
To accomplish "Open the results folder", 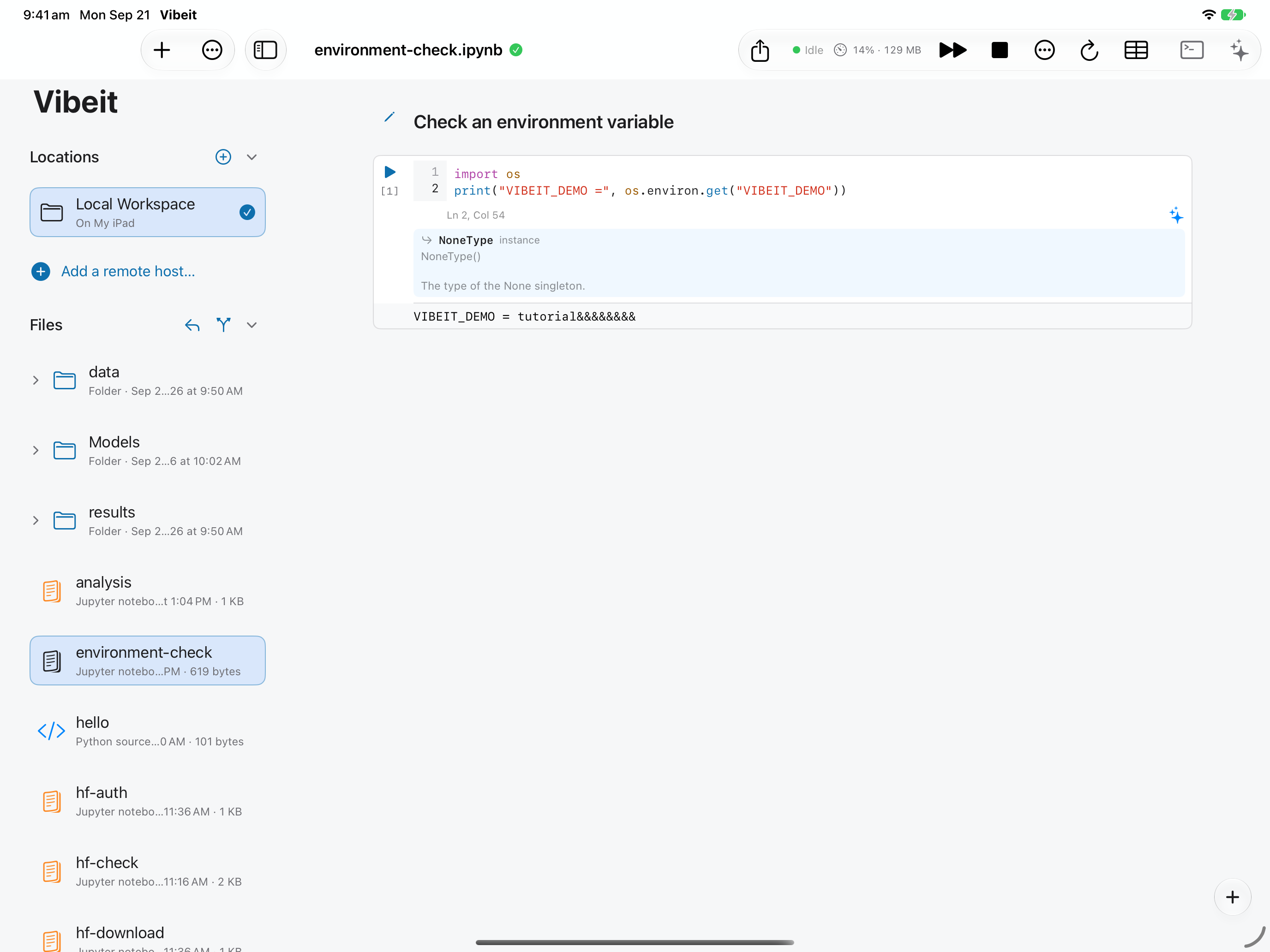I will 148,520.
